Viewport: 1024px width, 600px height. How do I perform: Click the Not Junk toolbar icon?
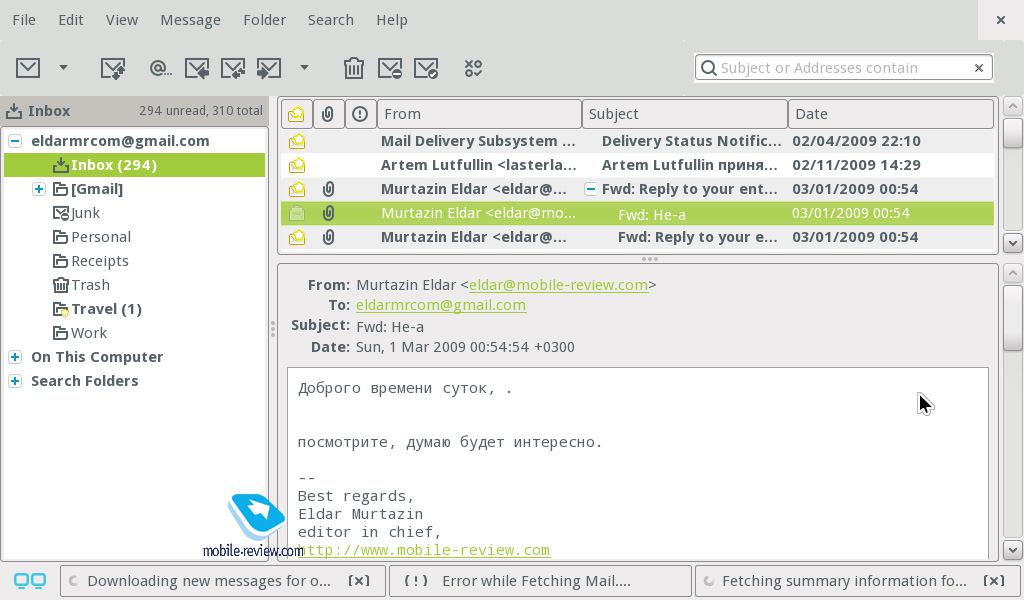click(425, 68)
